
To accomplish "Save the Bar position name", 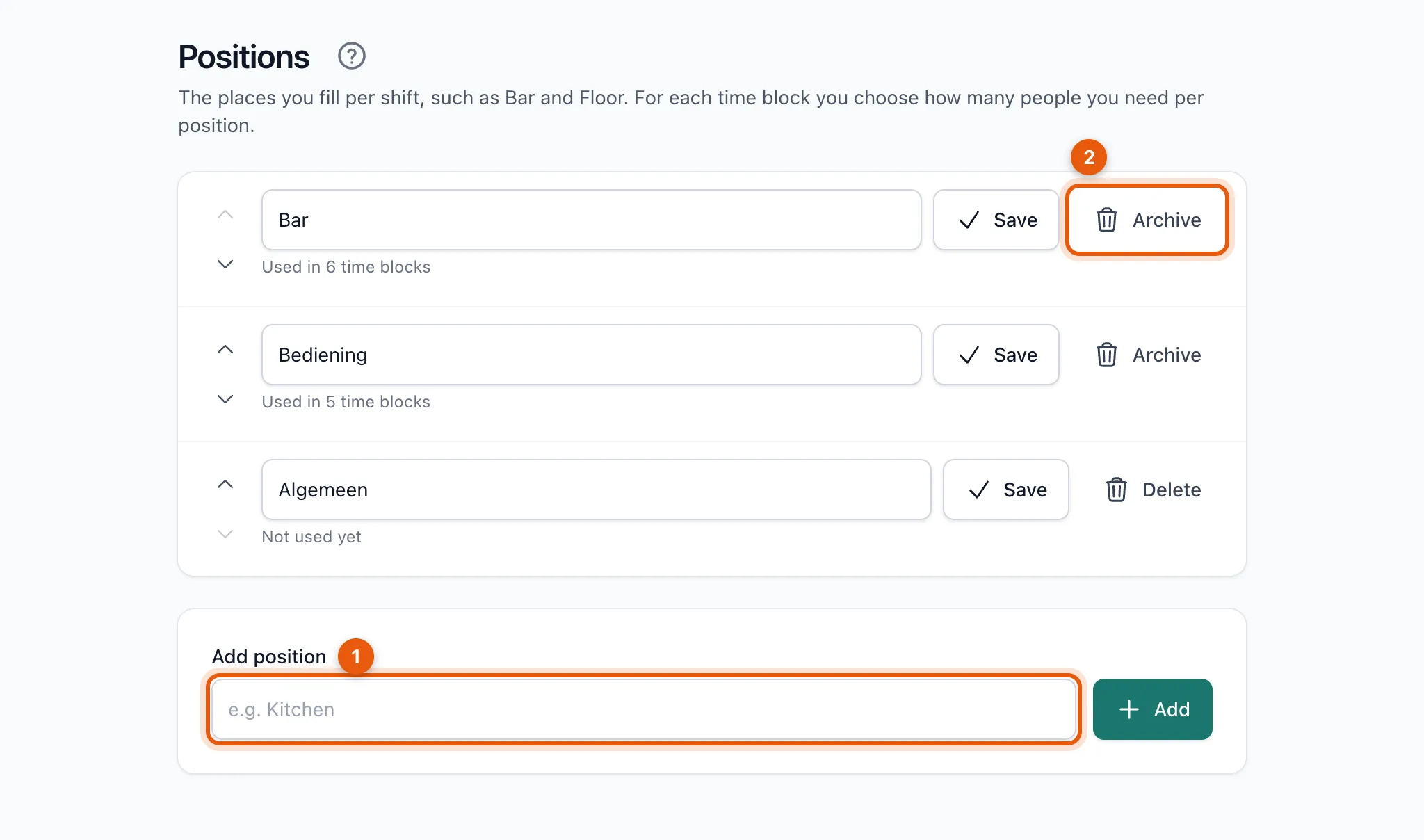I will (x=996, y=220).
